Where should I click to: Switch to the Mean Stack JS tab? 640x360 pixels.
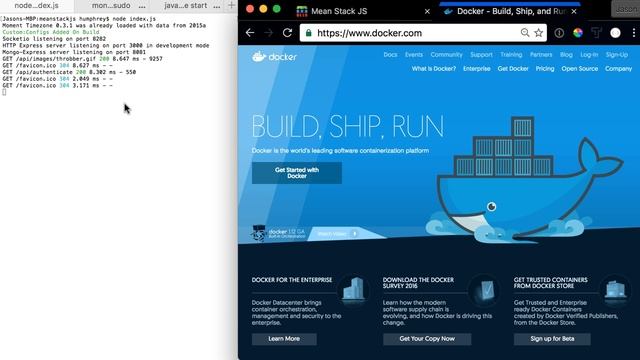coord(363,11)
